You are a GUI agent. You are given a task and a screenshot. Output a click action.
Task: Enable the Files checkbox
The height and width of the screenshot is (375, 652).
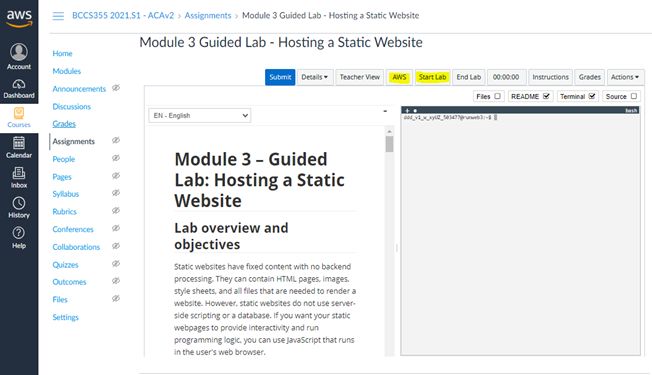(x=497, y=96)
